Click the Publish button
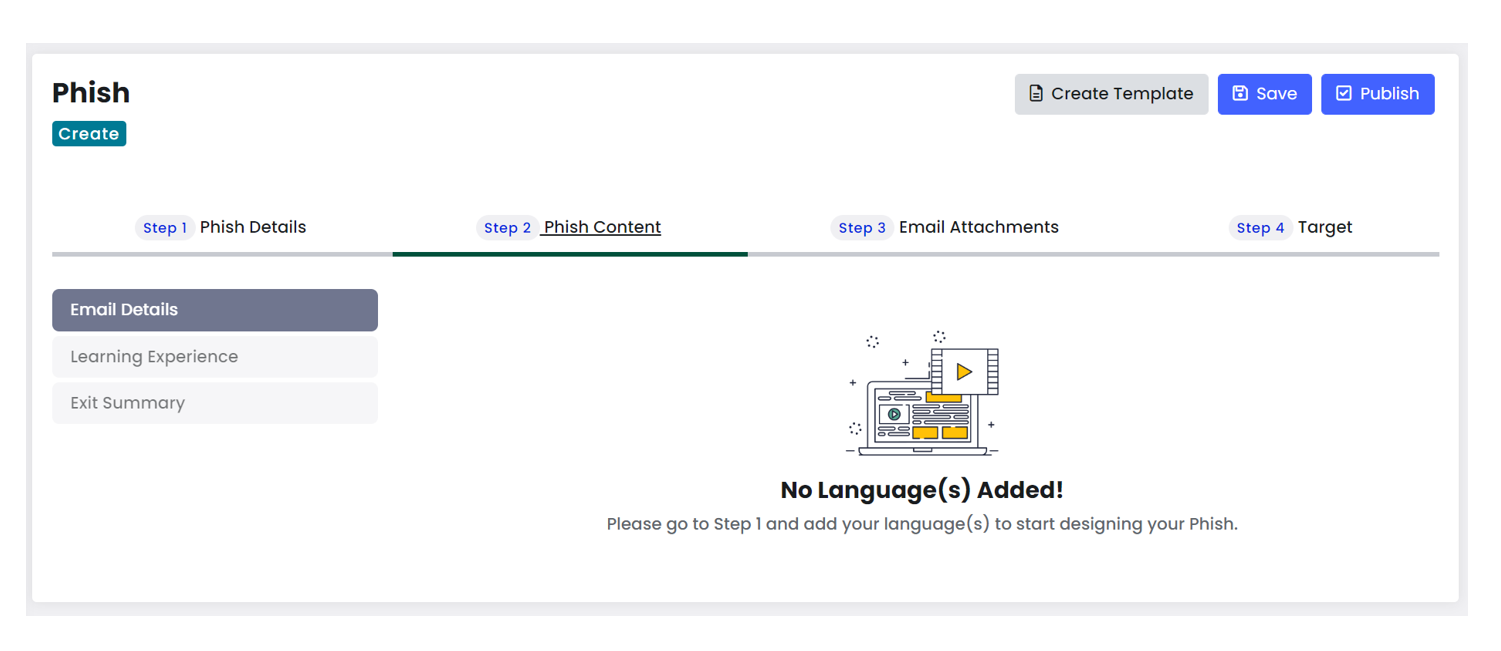 pyautogui.click(x=1378, y=93)
